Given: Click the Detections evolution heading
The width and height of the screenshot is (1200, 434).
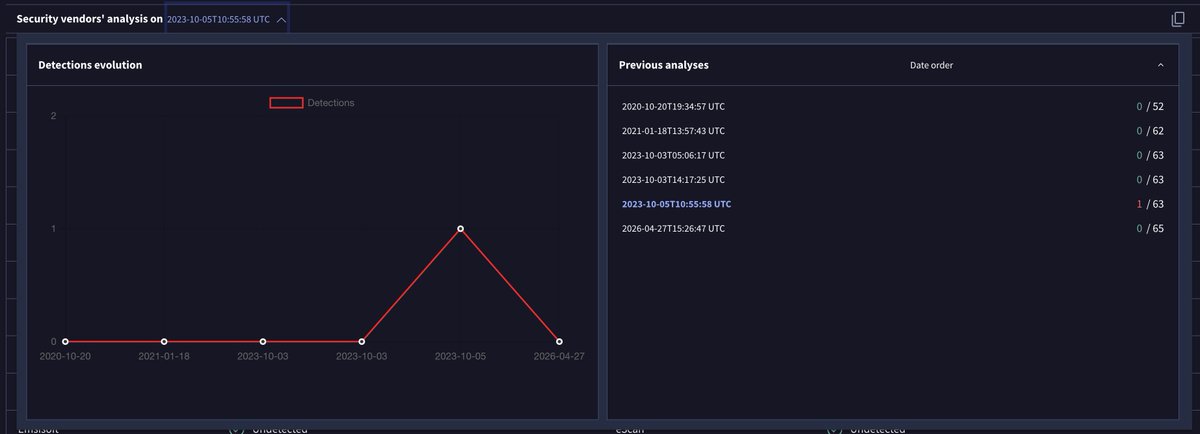Looking at the screenshot, I should click(90, 65).
